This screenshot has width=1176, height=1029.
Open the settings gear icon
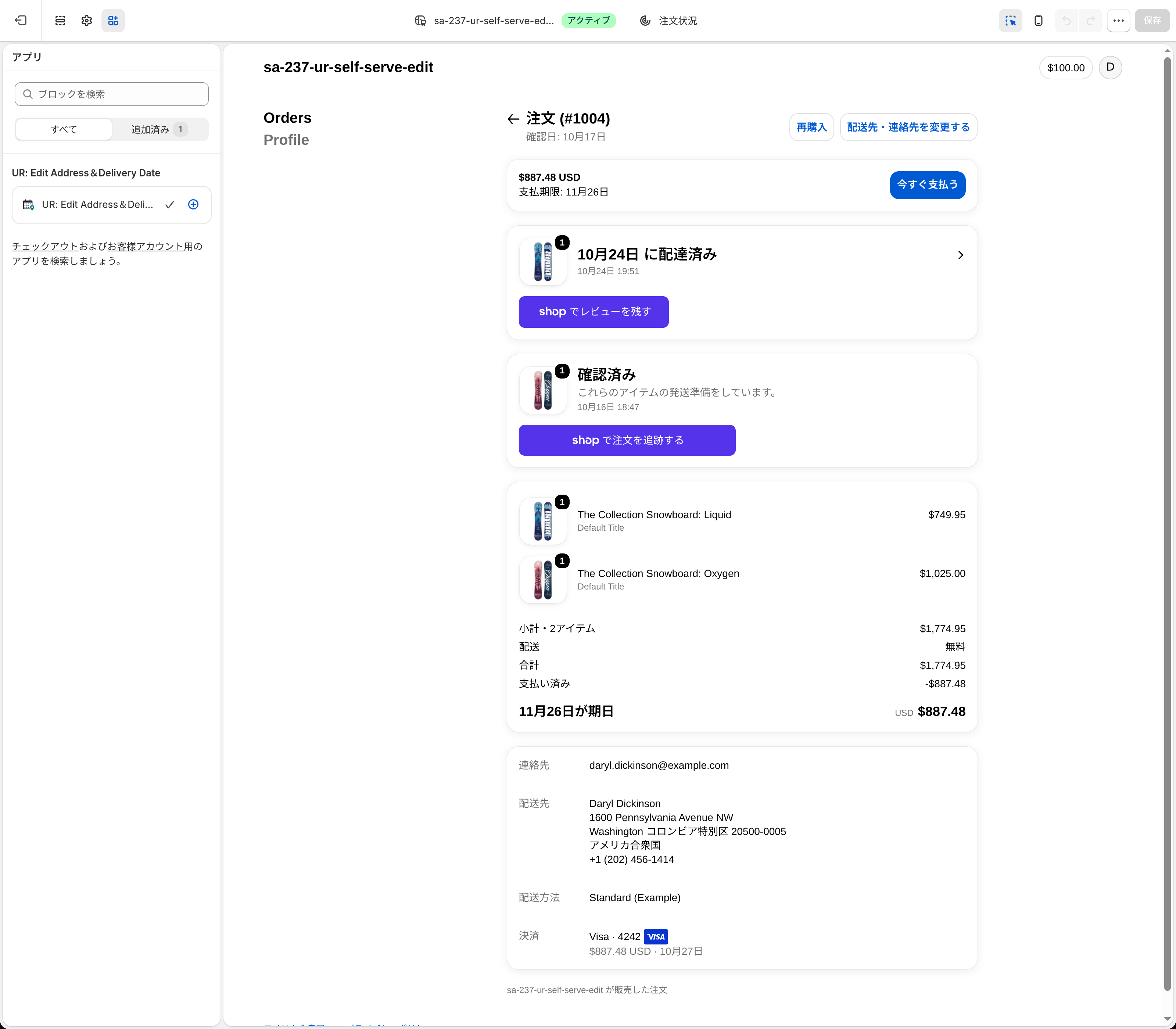87,21
